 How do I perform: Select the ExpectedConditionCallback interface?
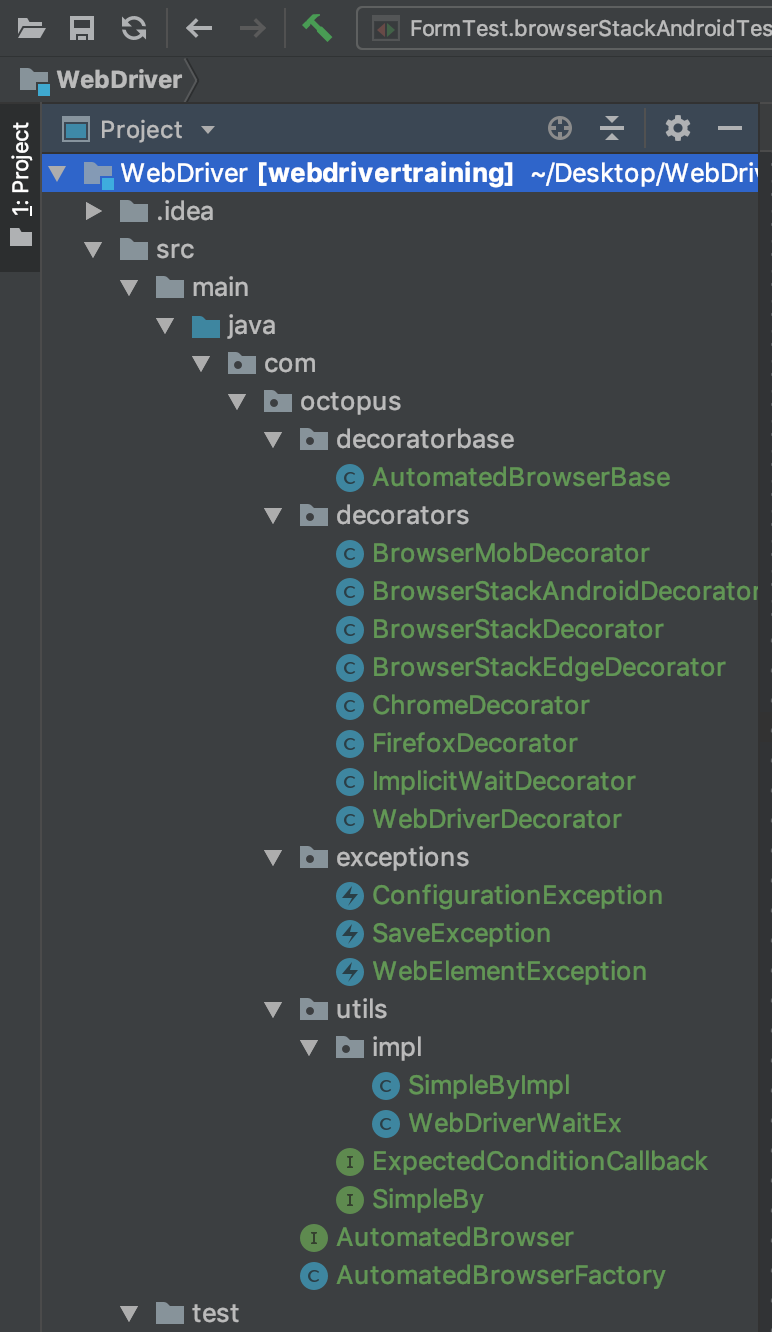(539, 1161)
